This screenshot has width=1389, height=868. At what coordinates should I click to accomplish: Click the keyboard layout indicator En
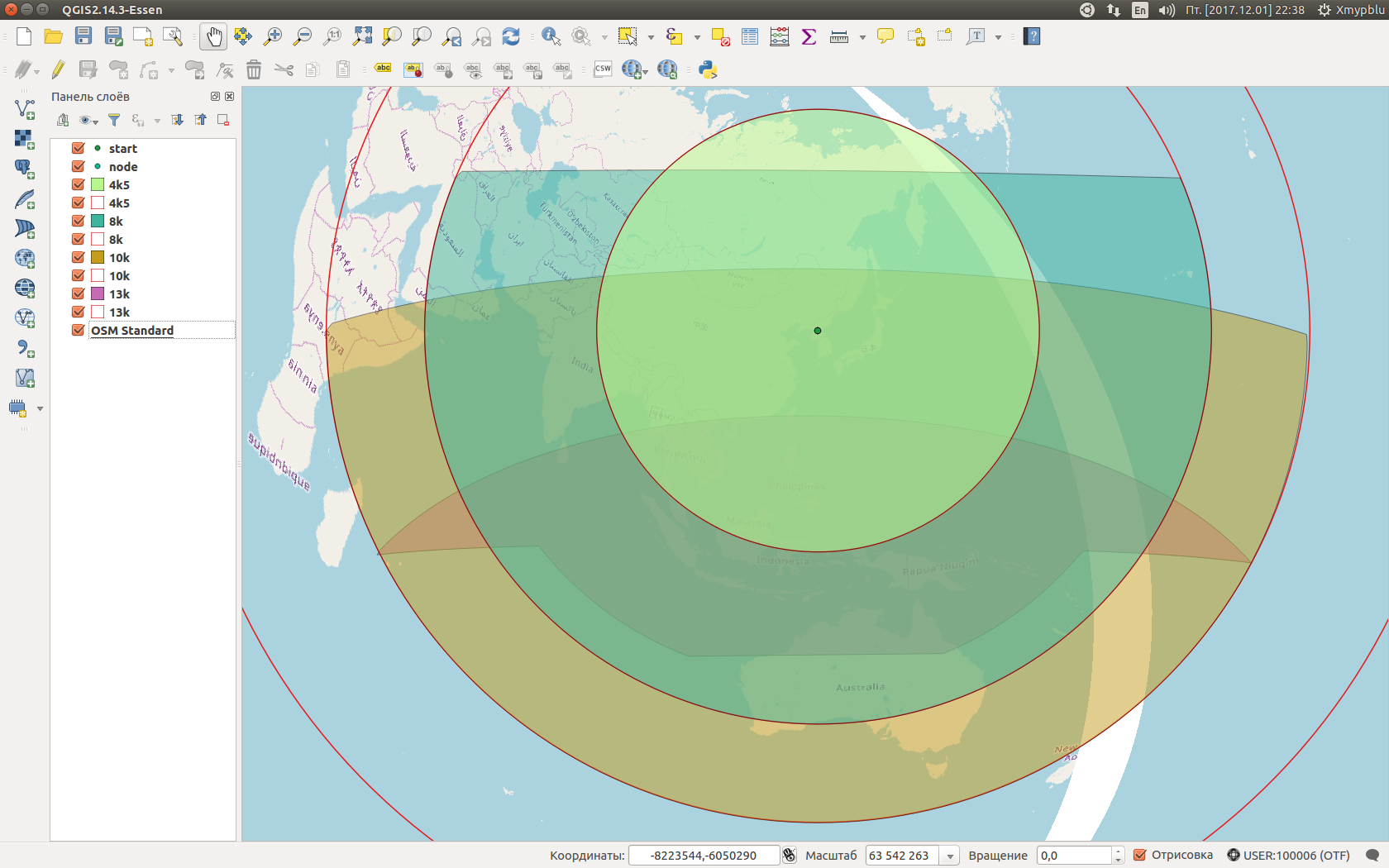click(x=1139, y=10)
